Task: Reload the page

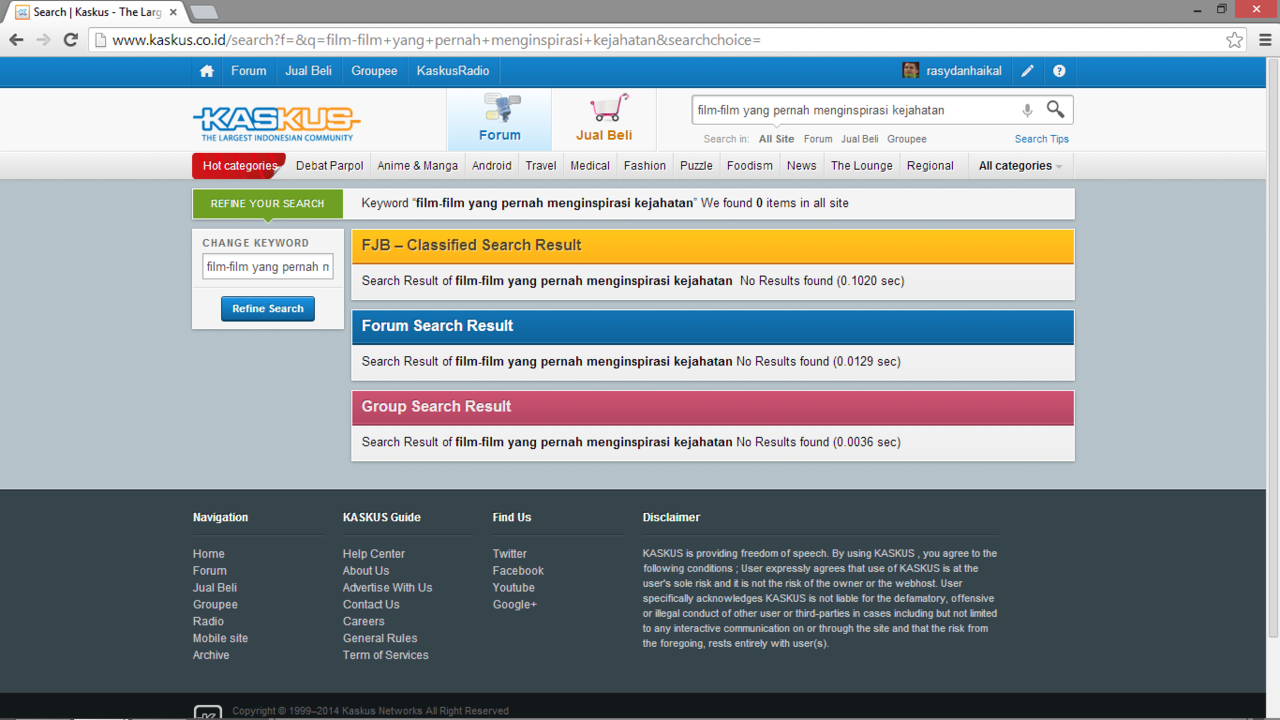Action: [x=70, y=40]
